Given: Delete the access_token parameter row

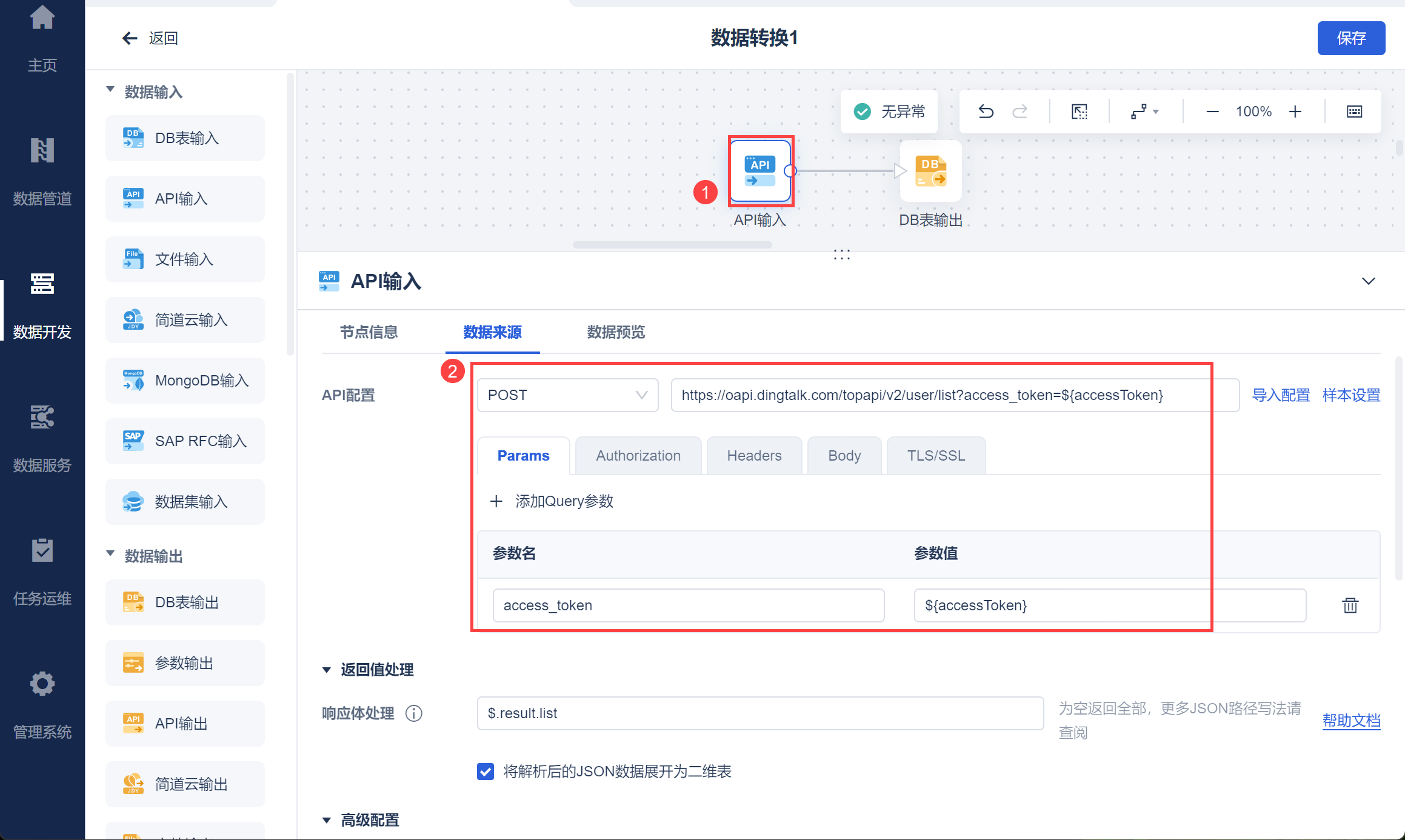Looking at the screenshot, I should tap(1350, 605).
